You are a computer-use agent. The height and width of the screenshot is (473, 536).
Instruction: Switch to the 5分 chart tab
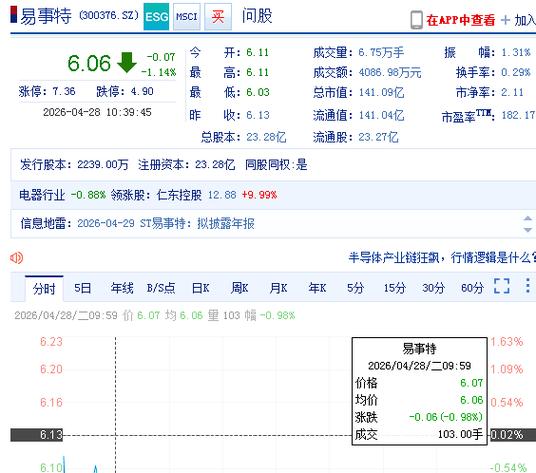point(356,288)
